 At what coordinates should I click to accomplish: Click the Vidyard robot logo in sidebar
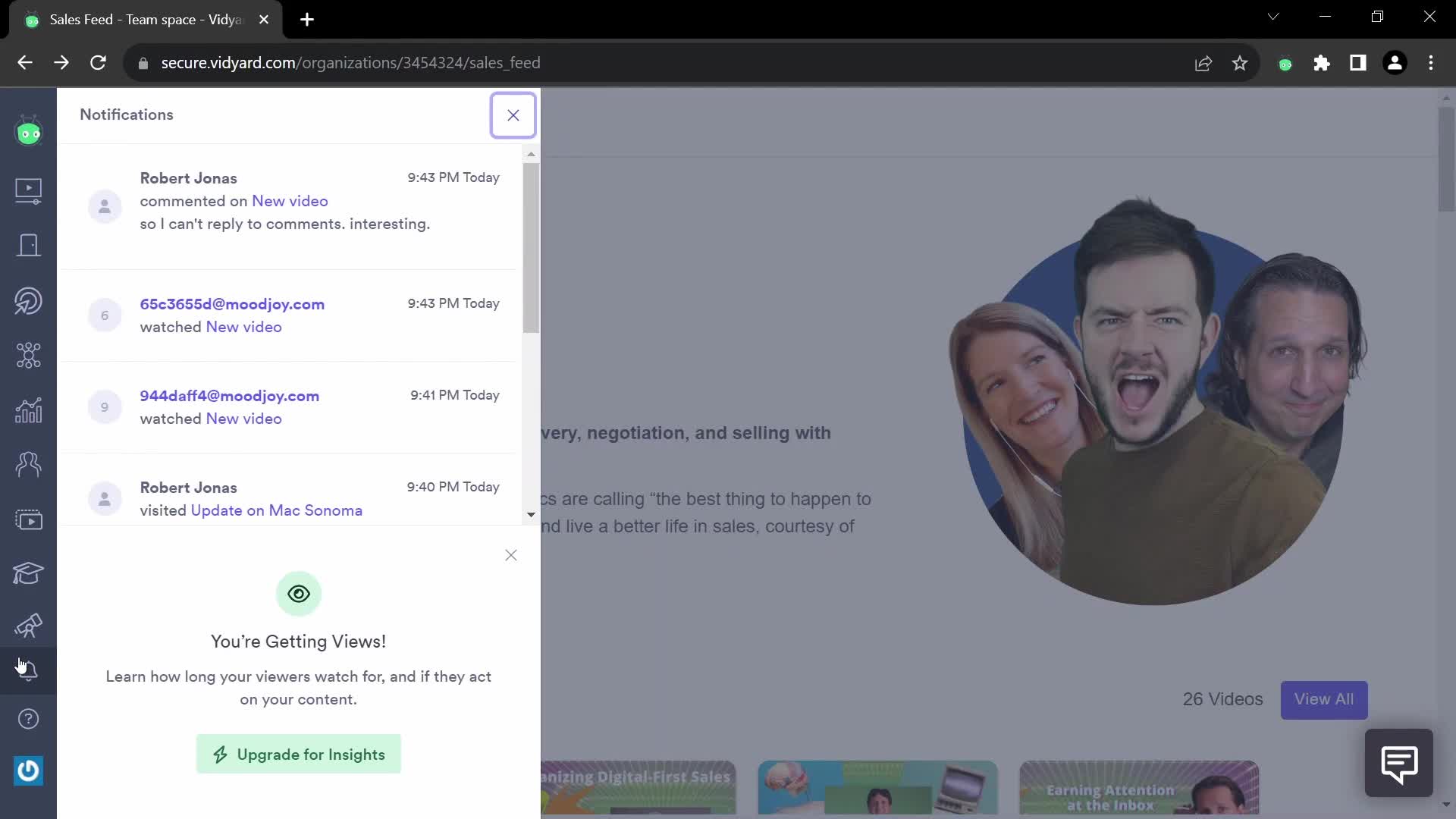pos(29,132)
